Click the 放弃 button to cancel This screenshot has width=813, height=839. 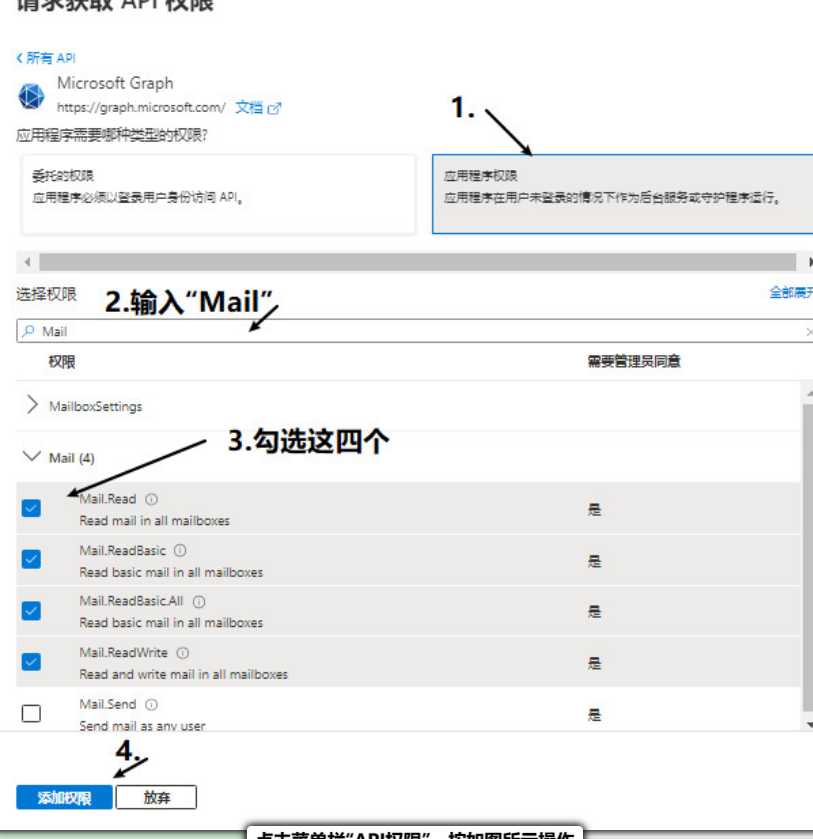tap(157, 797)
